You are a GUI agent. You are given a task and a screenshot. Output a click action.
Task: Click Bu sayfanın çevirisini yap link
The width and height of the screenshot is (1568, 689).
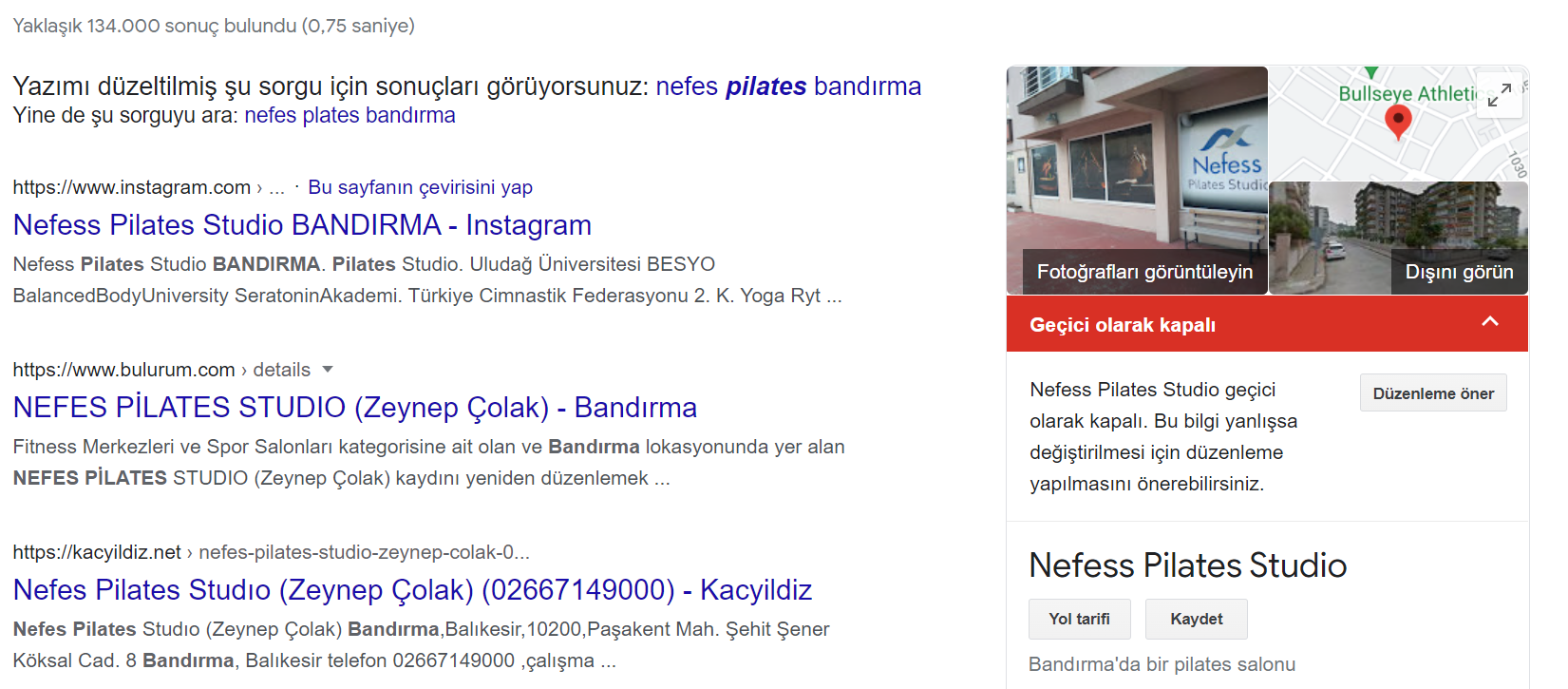(x=420, y=187)
